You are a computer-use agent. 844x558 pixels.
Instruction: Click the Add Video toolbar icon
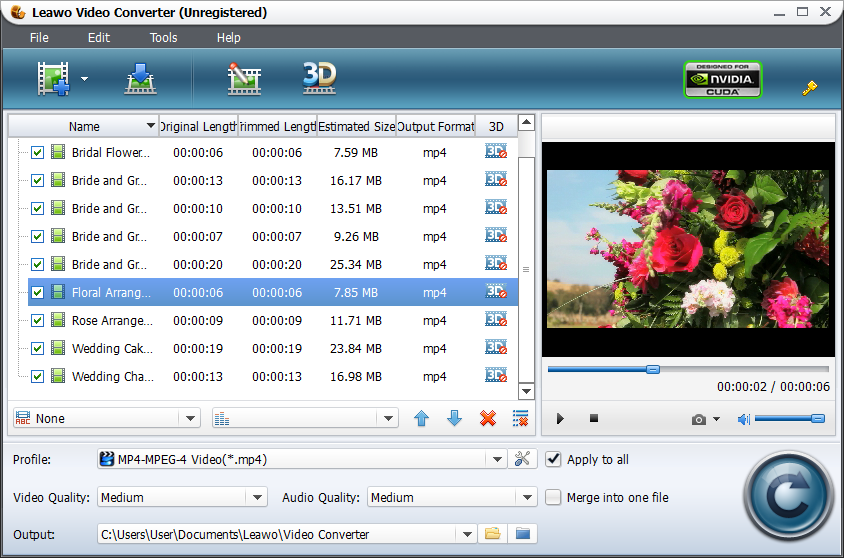[x=53, y=79]
